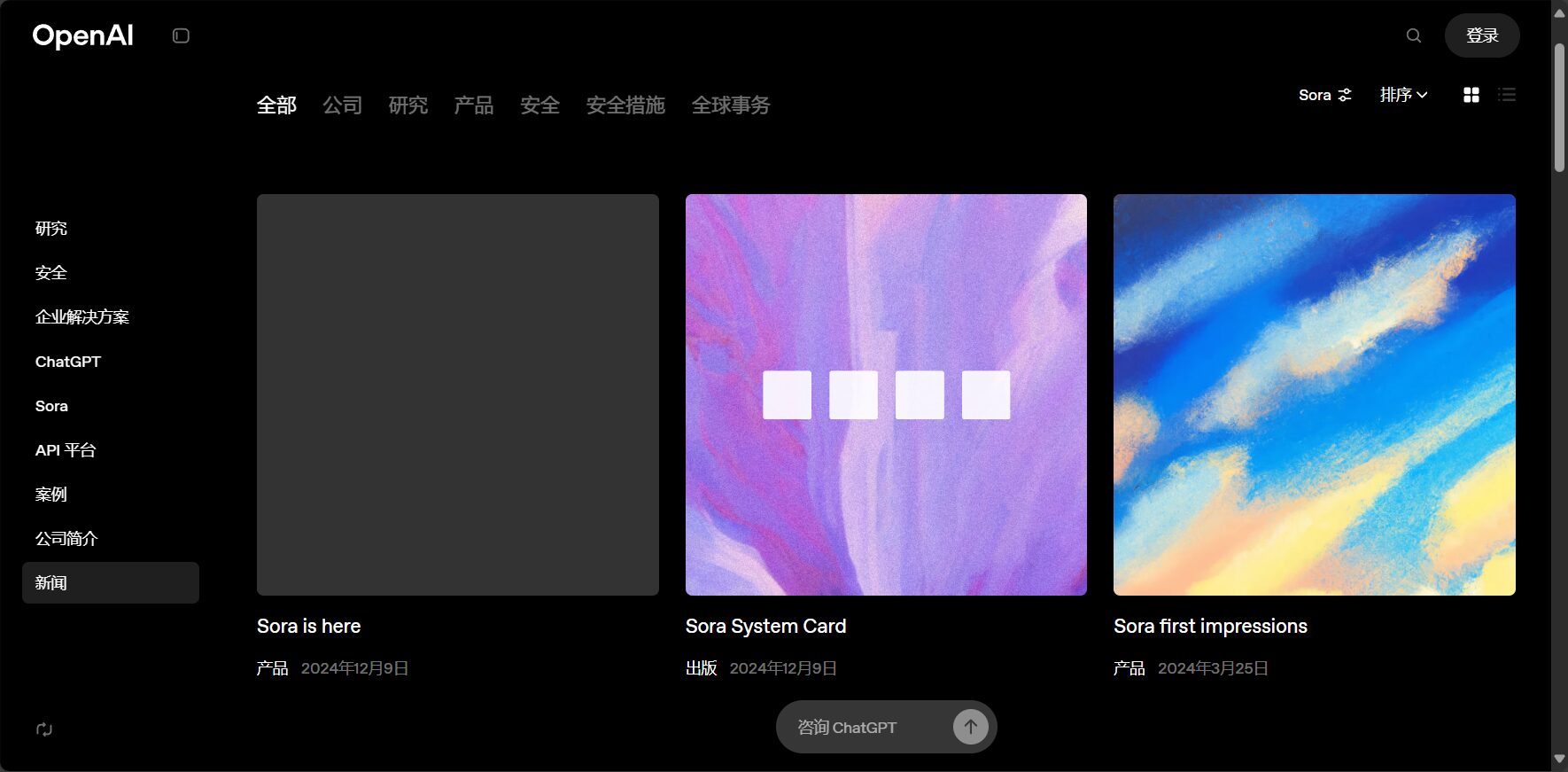
Task: Click the page vertical scrollbar thumb
Action: click(x=1559, y=106)
